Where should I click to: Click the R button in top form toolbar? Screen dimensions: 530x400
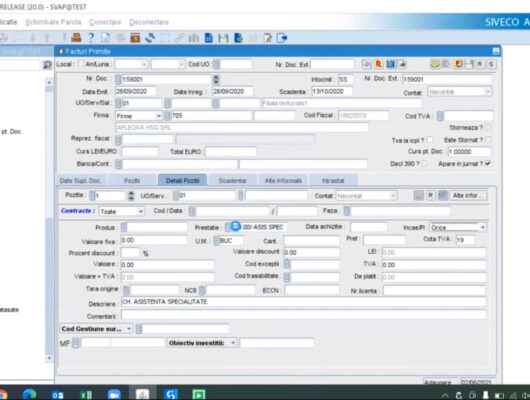click(480, 64)
